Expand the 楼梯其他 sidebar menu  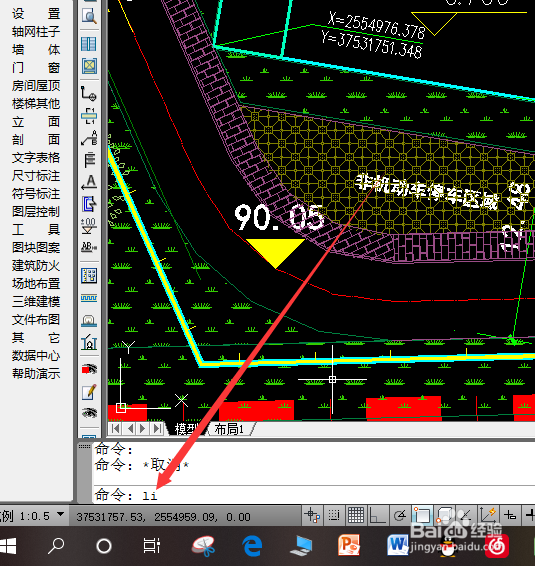pyautogui.click(x=36, y=104)
